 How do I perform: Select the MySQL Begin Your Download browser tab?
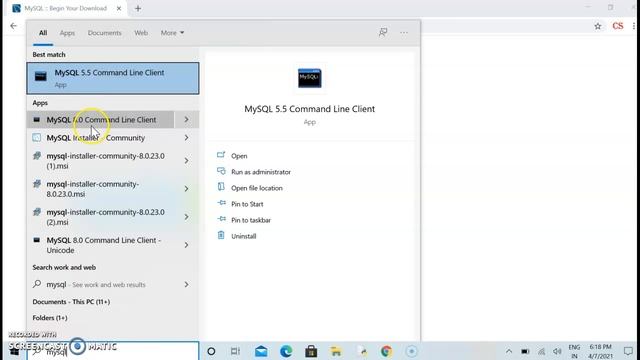65,9
